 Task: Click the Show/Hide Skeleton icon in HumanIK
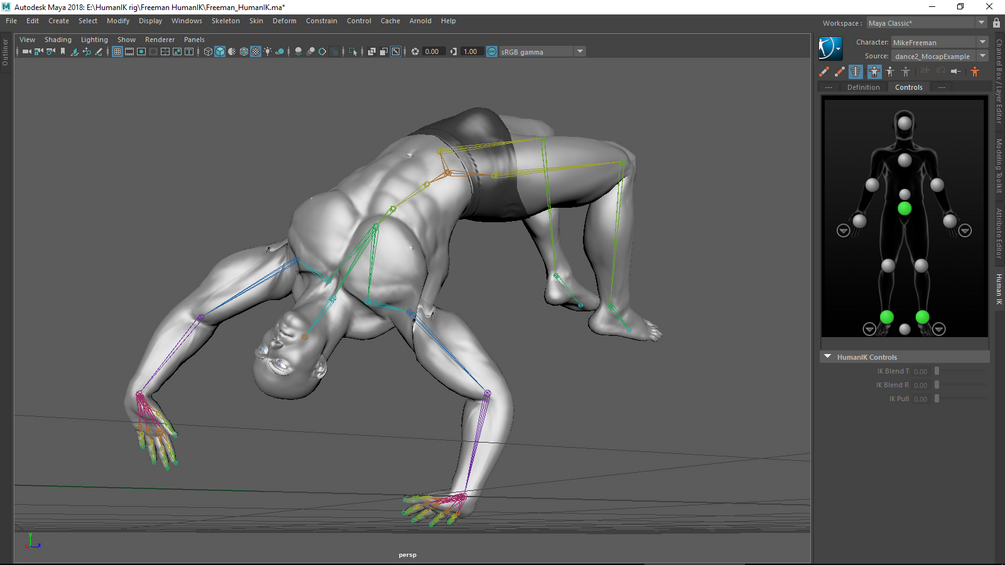[x=856, y=72]
